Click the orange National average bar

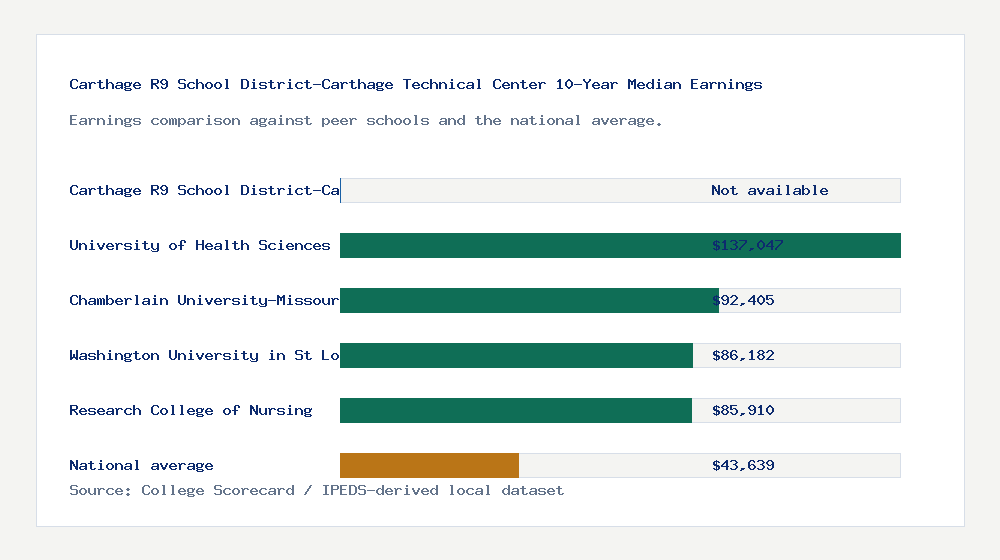(x=429, y=466)
